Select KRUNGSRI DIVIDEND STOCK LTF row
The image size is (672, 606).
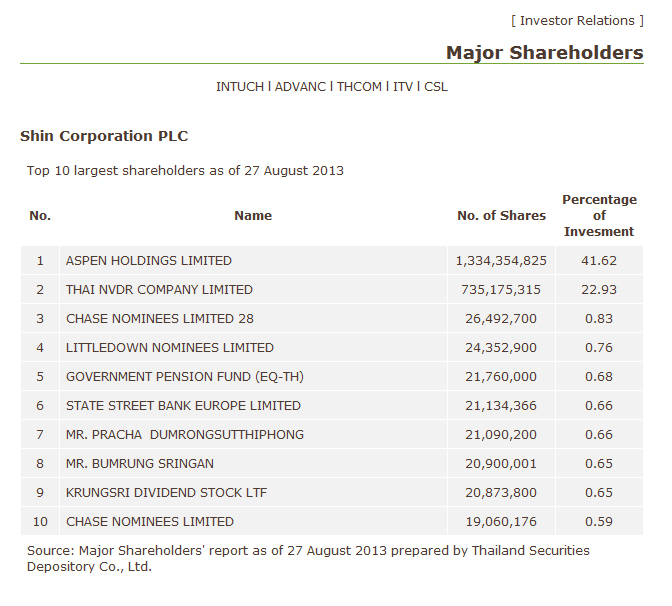tap(166, 493)
